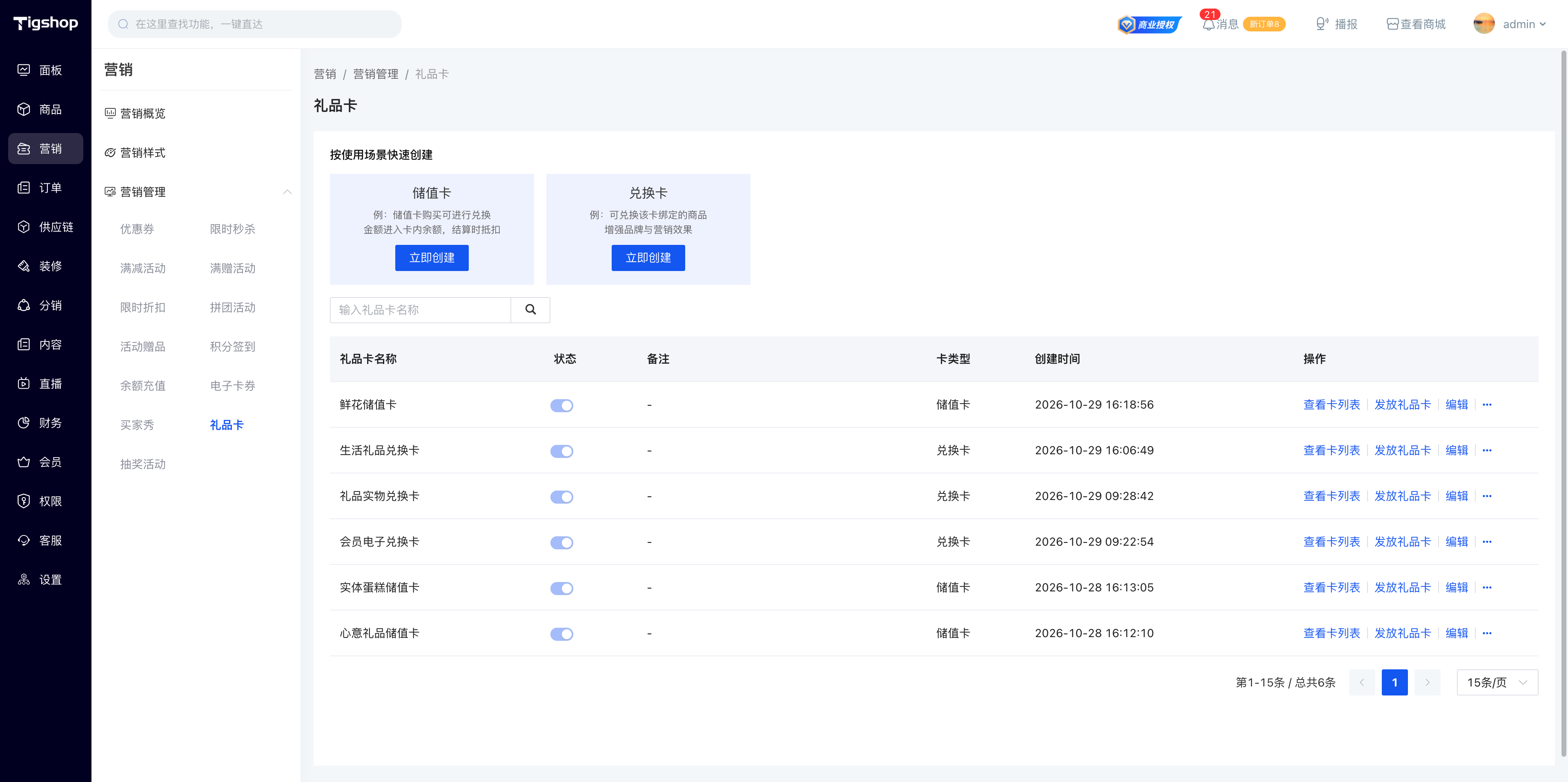Open more actions for 鲜花储值卡 row
This screenshot has height=782, width=1568.
(1486, 405)
